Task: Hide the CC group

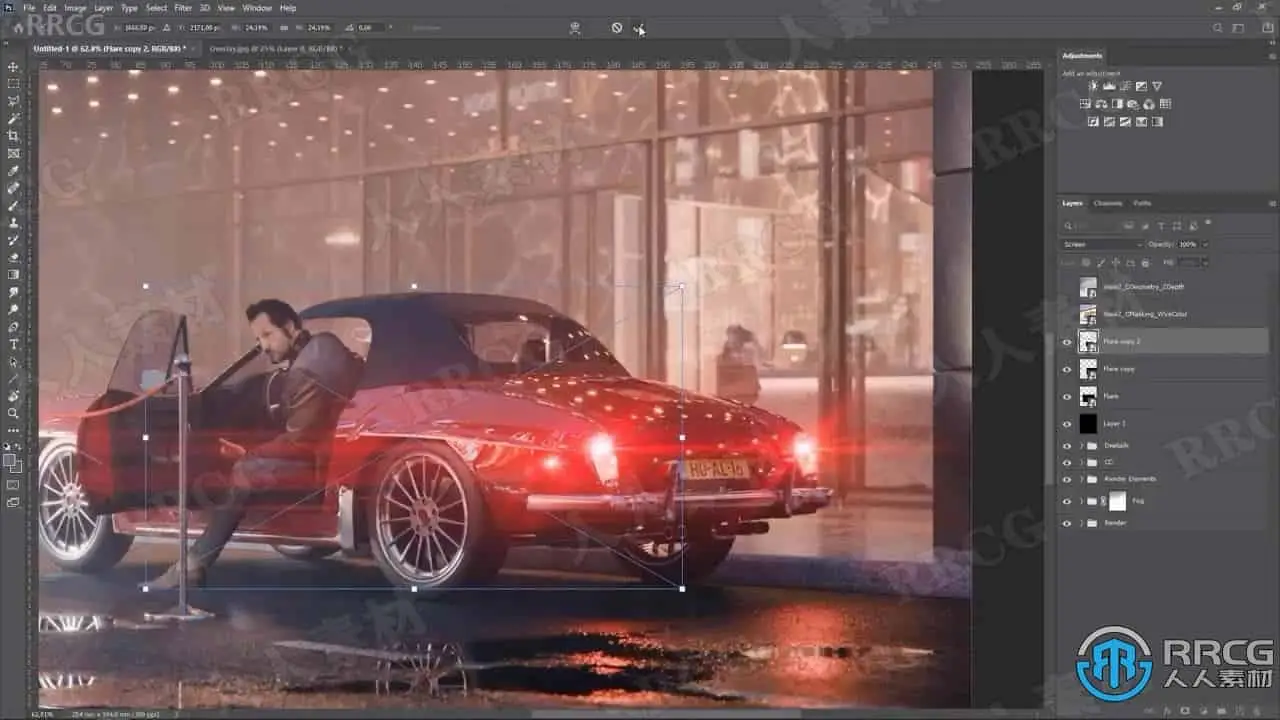Action: pyautogui.click(x=1067, y=463)
